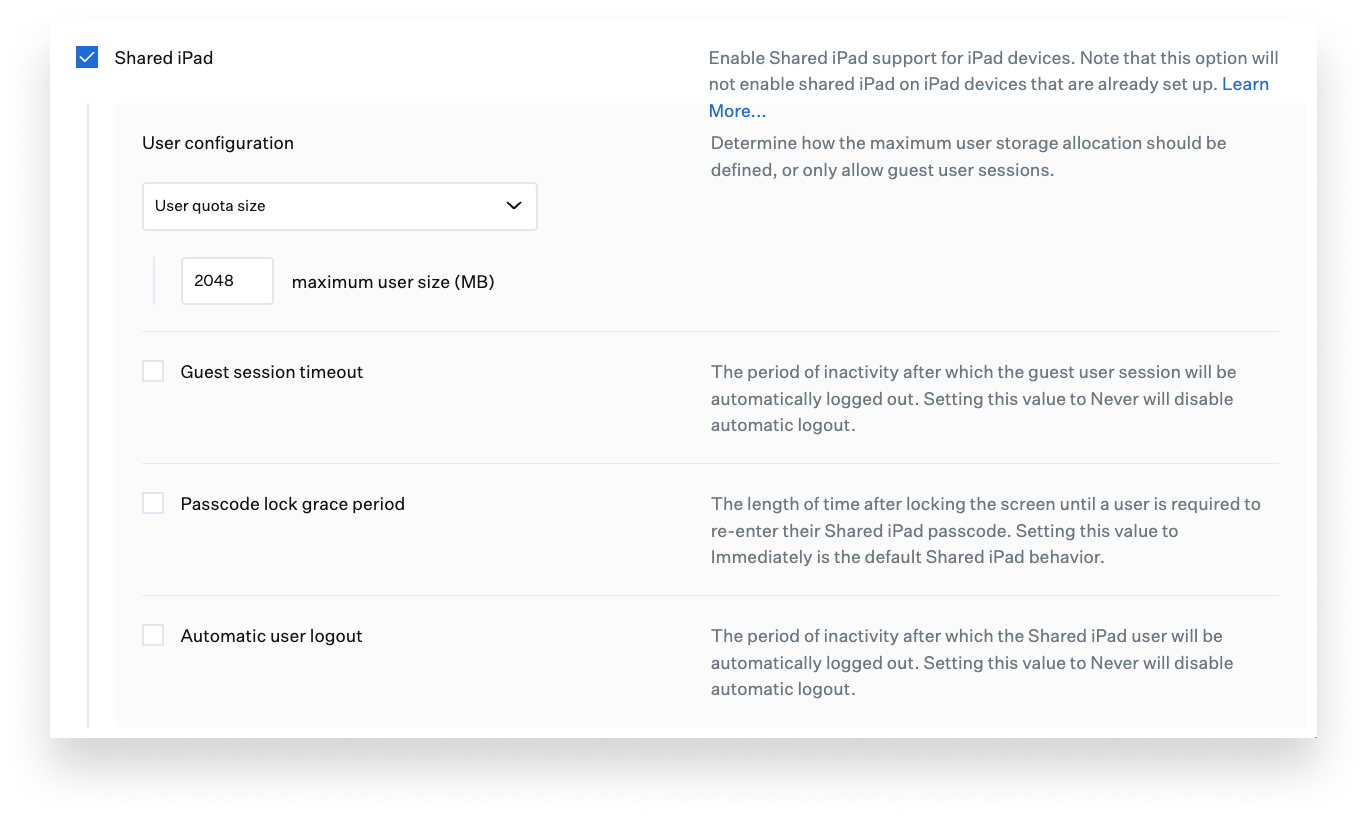Click the Automatic user logout label

click(272, 636)
